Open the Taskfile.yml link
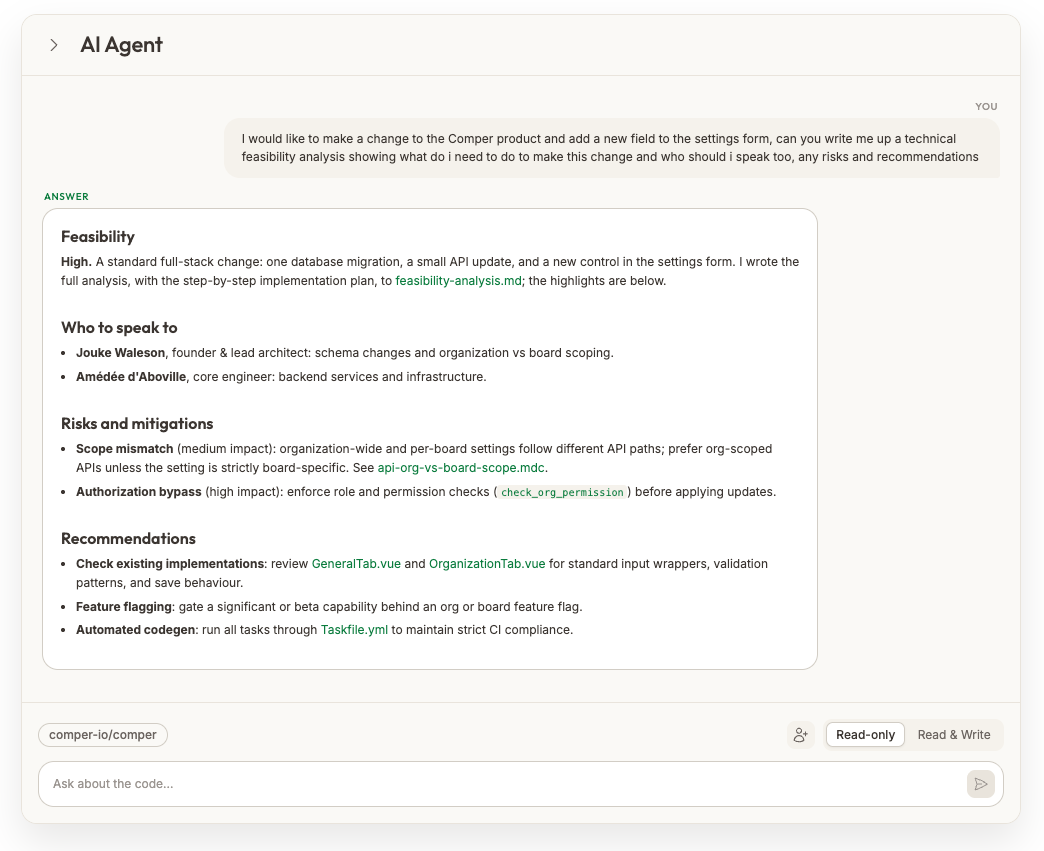Viewport: 1044px width, 851px height. tap(354, 630)
